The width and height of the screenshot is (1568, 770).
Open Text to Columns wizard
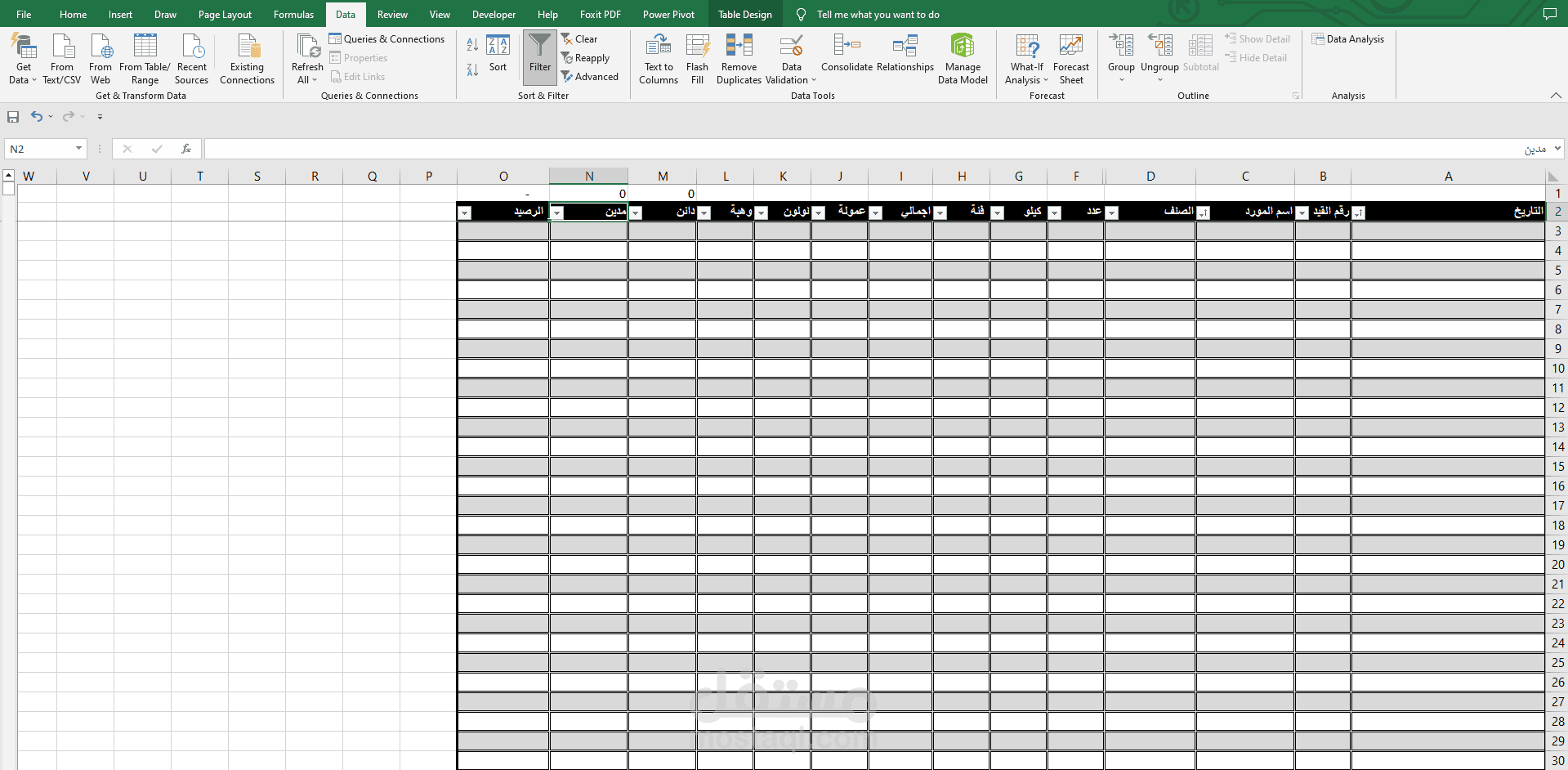coord(659,59)
